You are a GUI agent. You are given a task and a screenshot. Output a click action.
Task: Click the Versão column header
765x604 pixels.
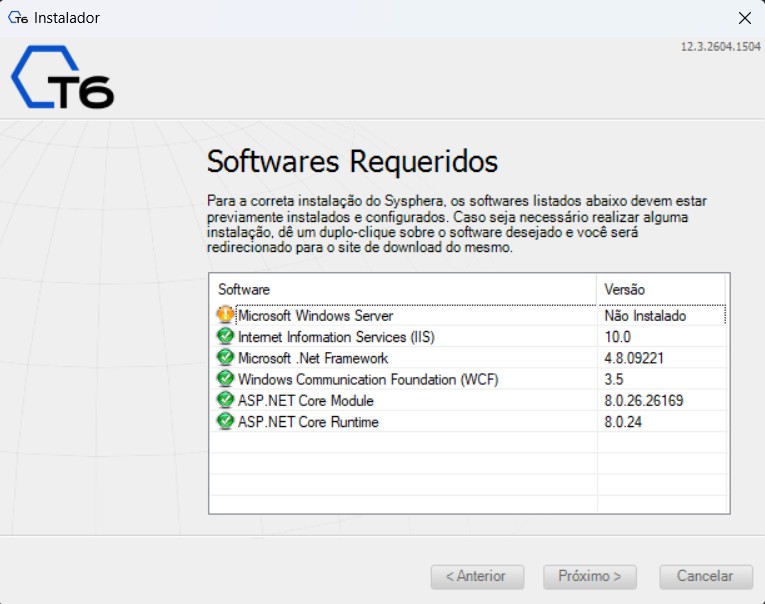(x=661, y=290)
